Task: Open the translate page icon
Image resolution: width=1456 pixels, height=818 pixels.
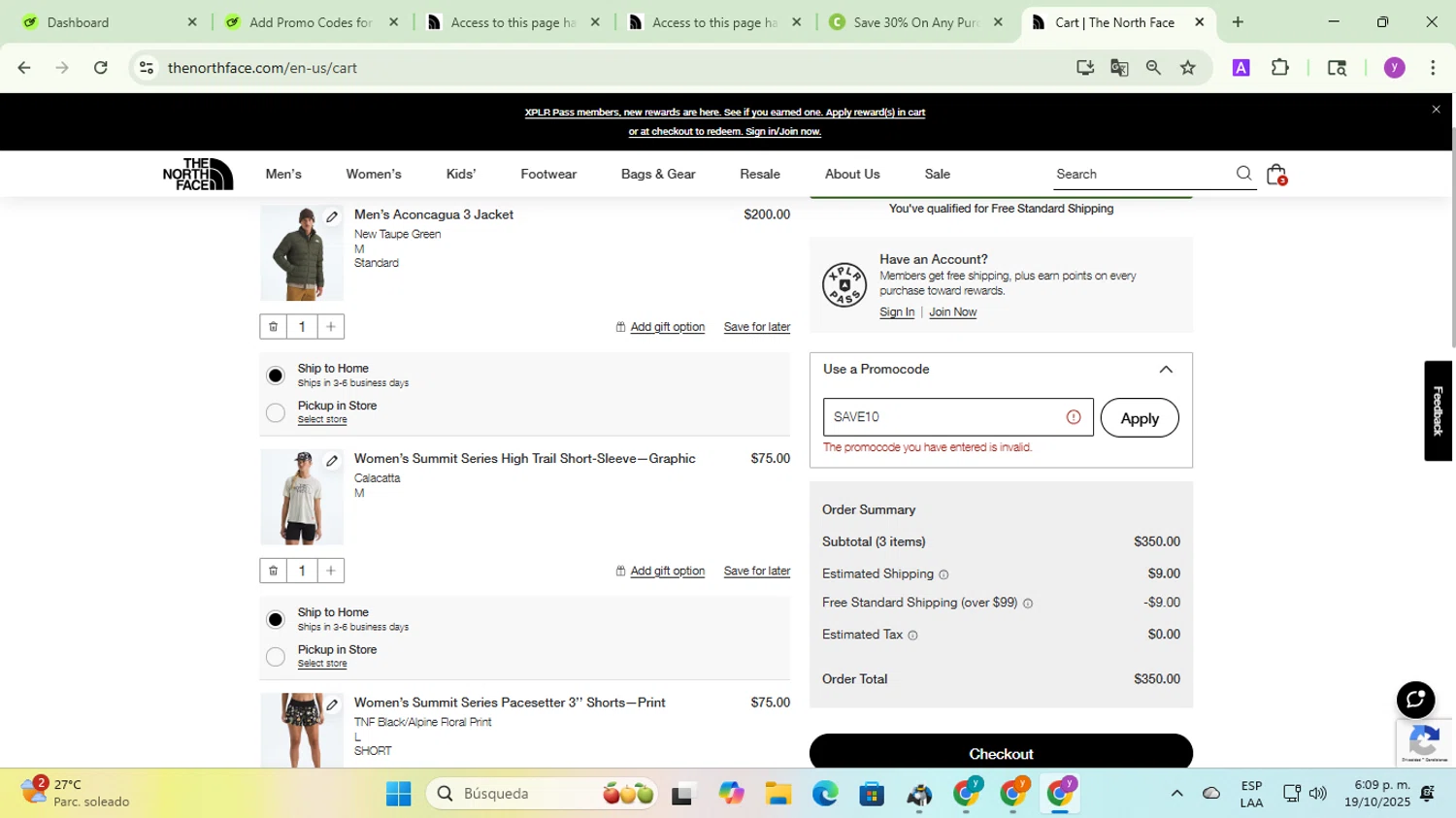Action: point(1119,68)
